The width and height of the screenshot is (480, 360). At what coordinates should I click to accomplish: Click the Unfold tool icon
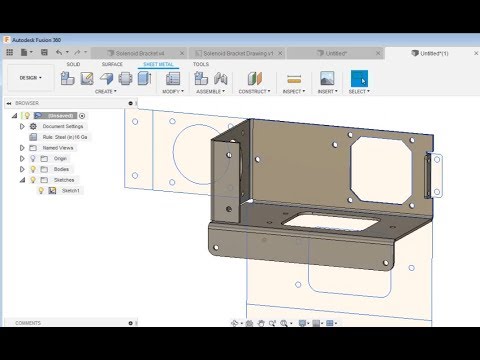(x=125, y=79)
